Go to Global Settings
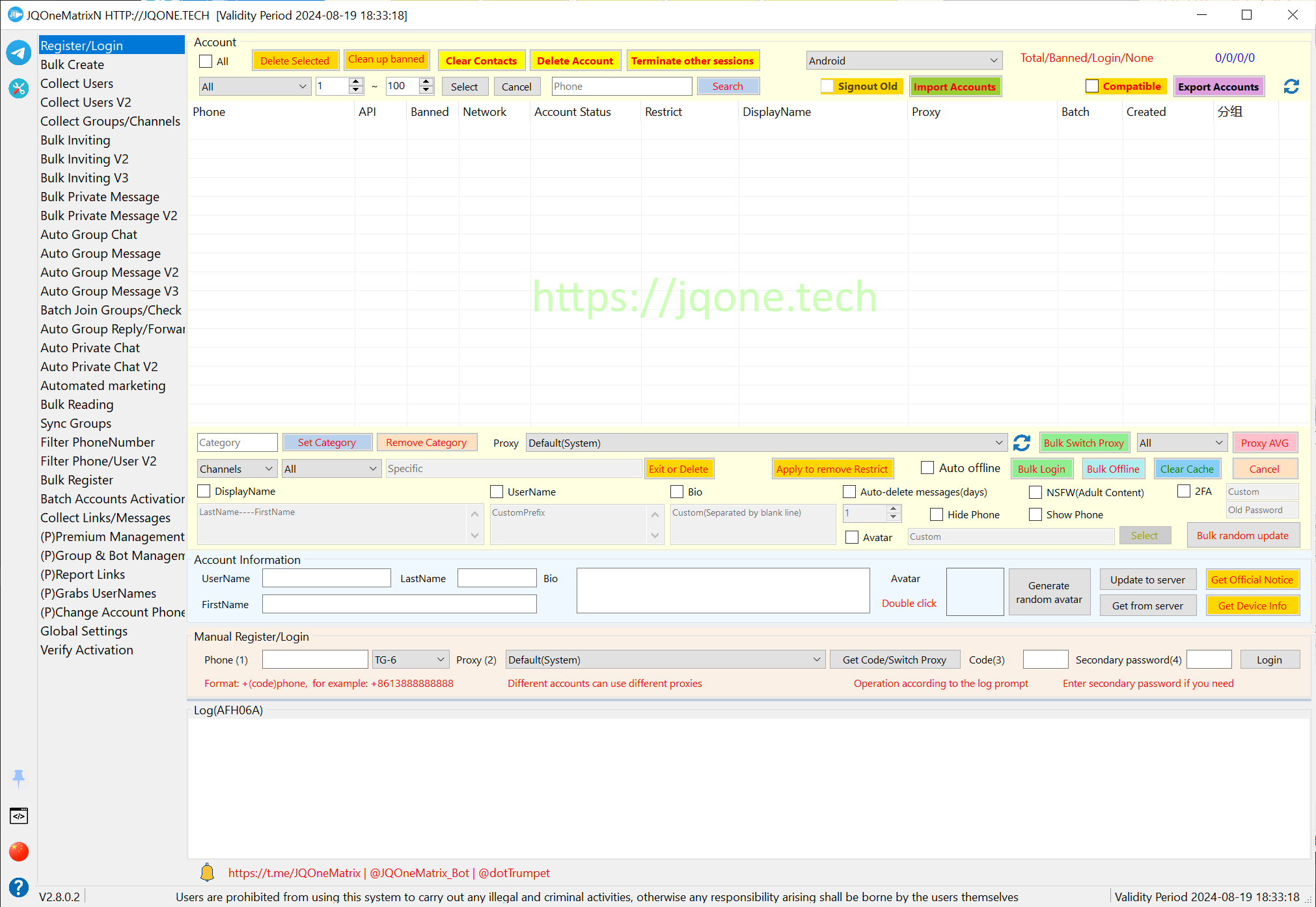The image size is (1316, 907). tap(84, 631)
